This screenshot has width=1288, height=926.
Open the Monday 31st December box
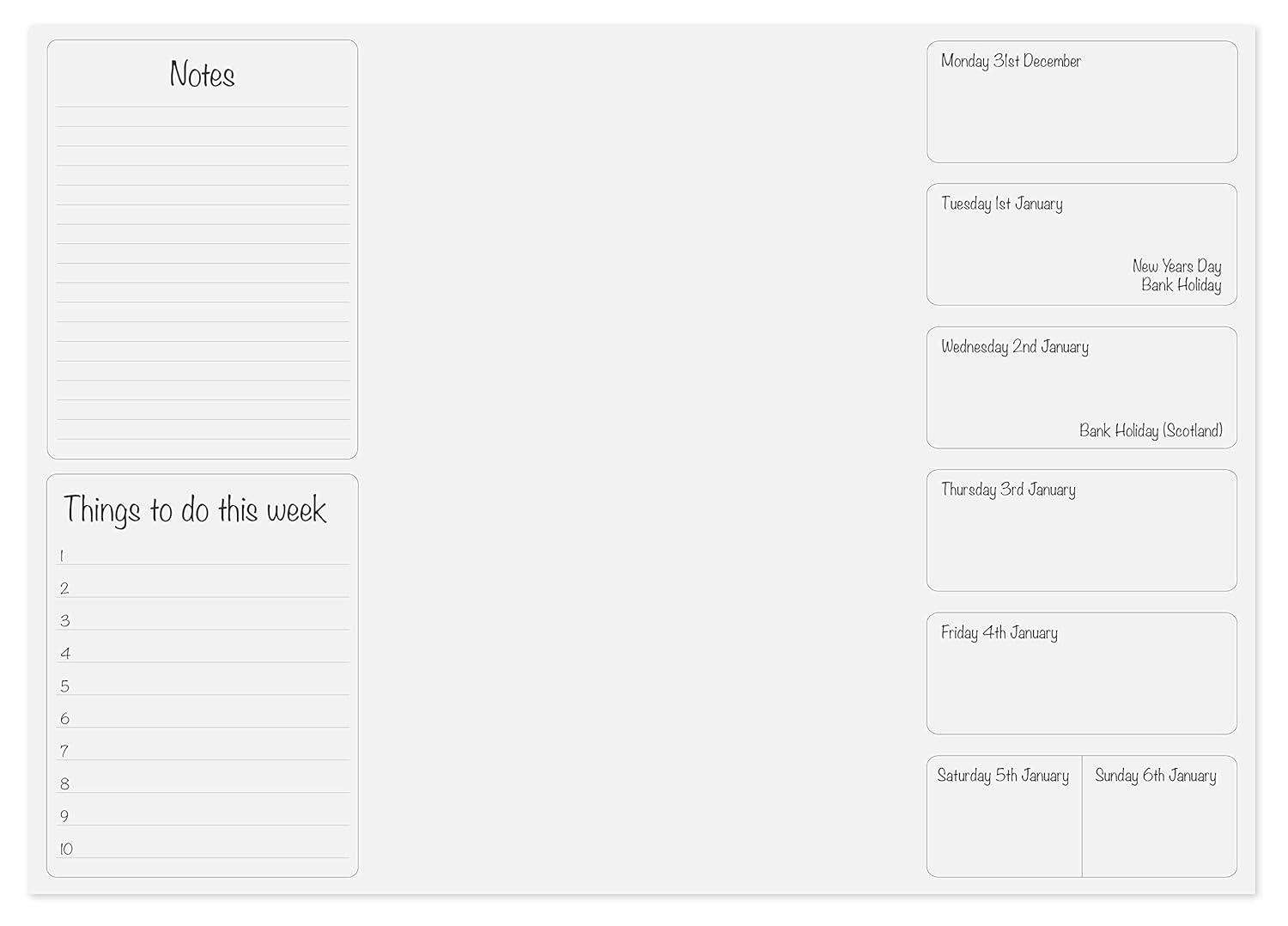(x=1082, y=103)
